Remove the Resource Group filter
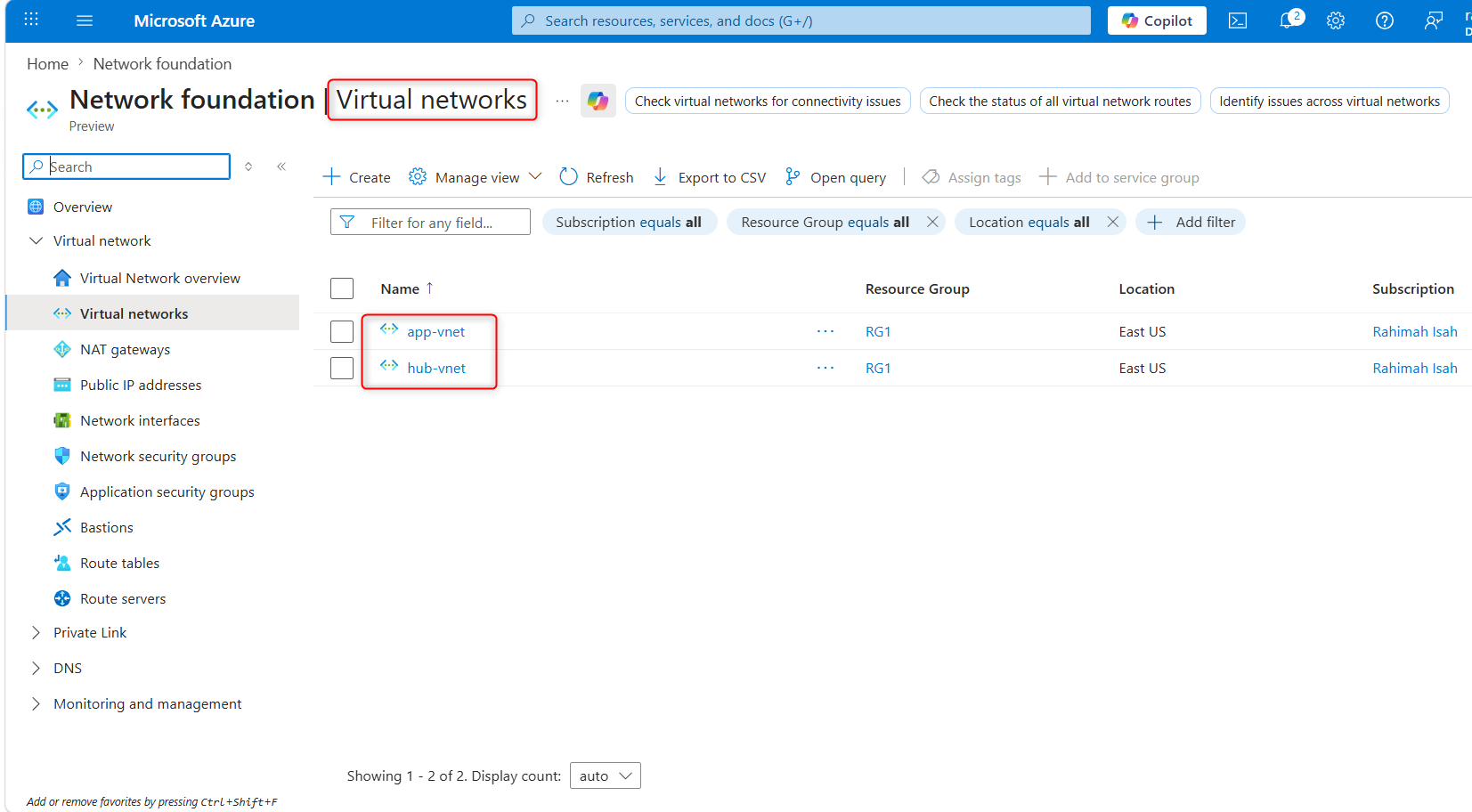This screenshot has width=1472, height=812. click(x=932, y=222)
